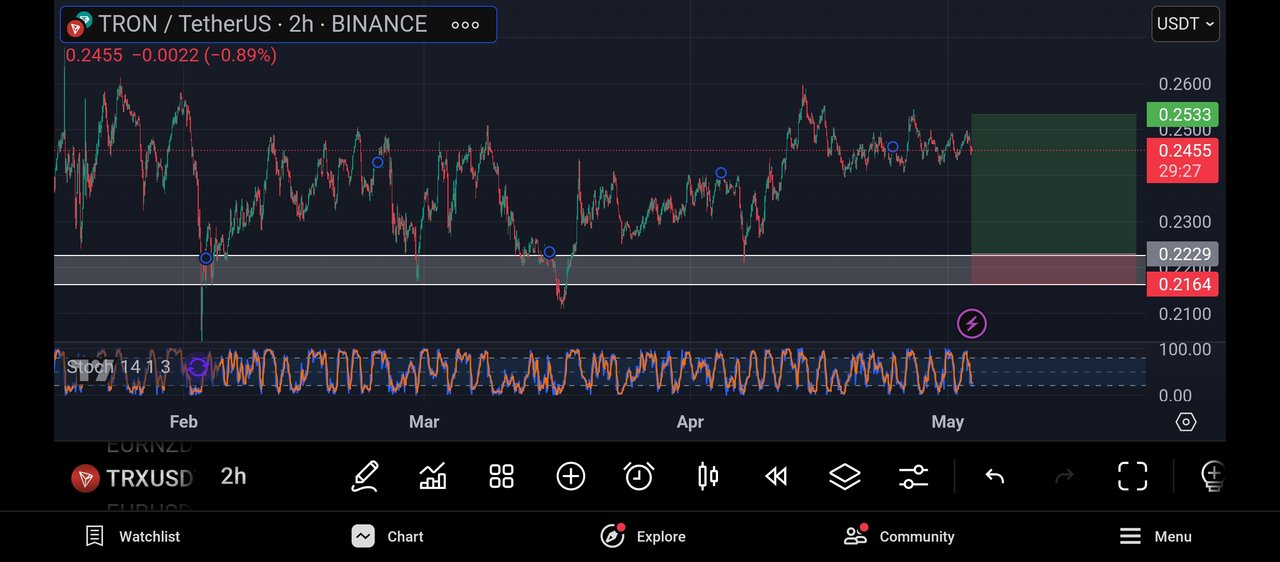The image size is (1280, 562).
Task: Open the chart type icon with bars and line
Action: (x=433, y=476)
